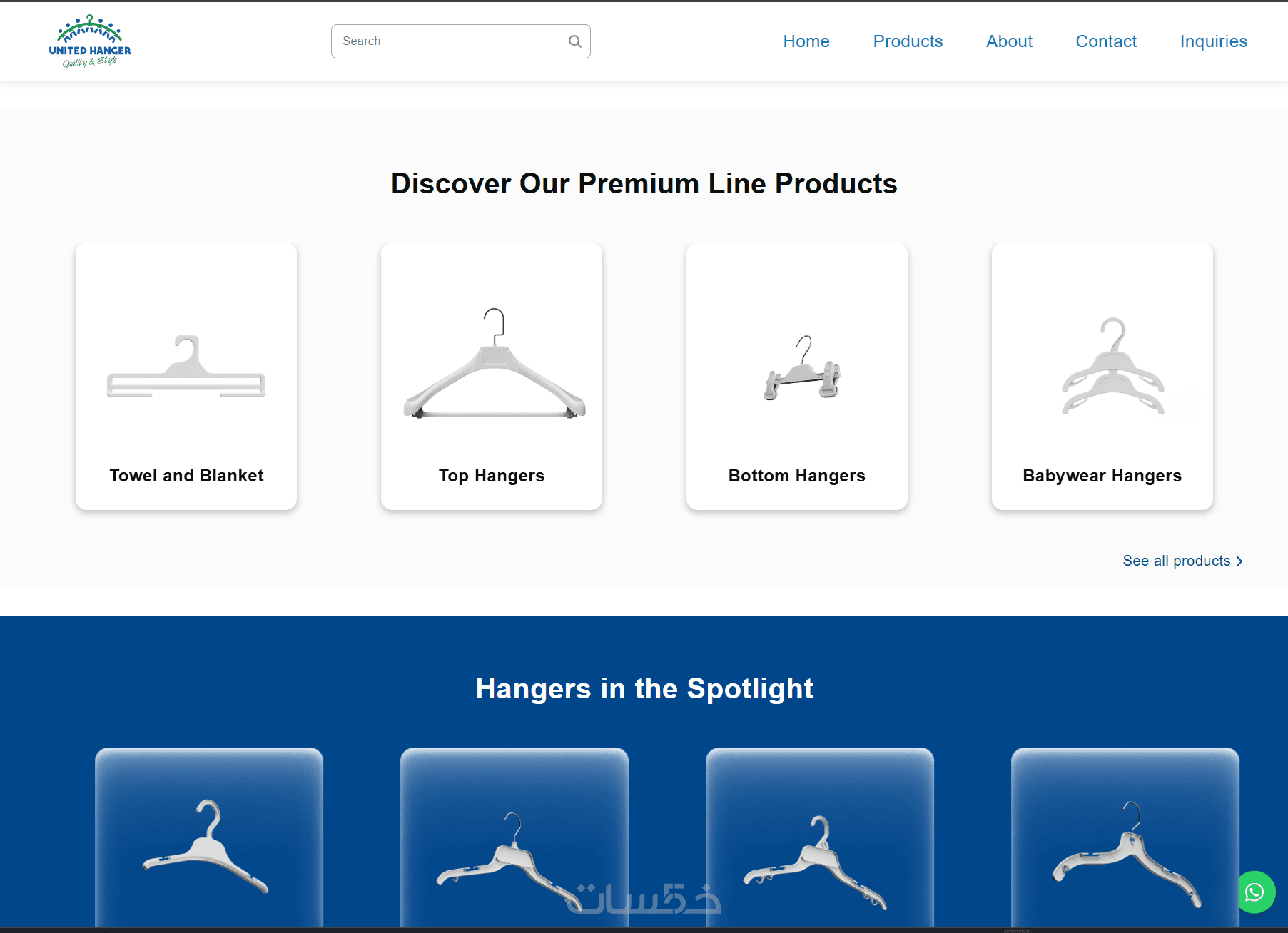Select the Top Hangers product image
Image resolution: width=1288 pixels, height=933 pixels.
coord(494,363)
